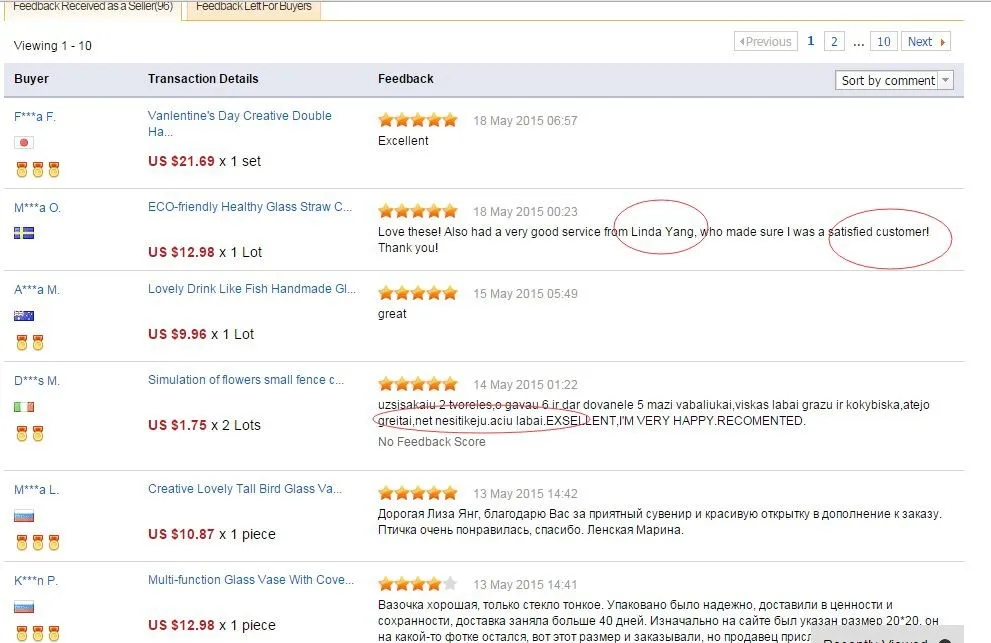Select the Feedback Received as a Seller tab
The height and width of the screenshot is (643, 991).
point(93,8)
